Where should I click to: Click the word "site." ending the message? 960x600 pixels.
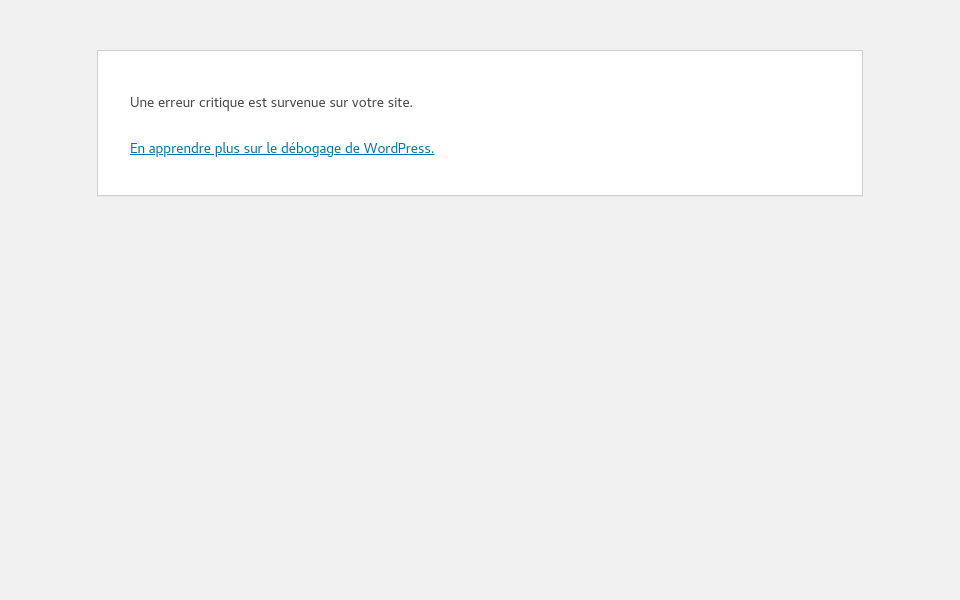tap(400, 103)
